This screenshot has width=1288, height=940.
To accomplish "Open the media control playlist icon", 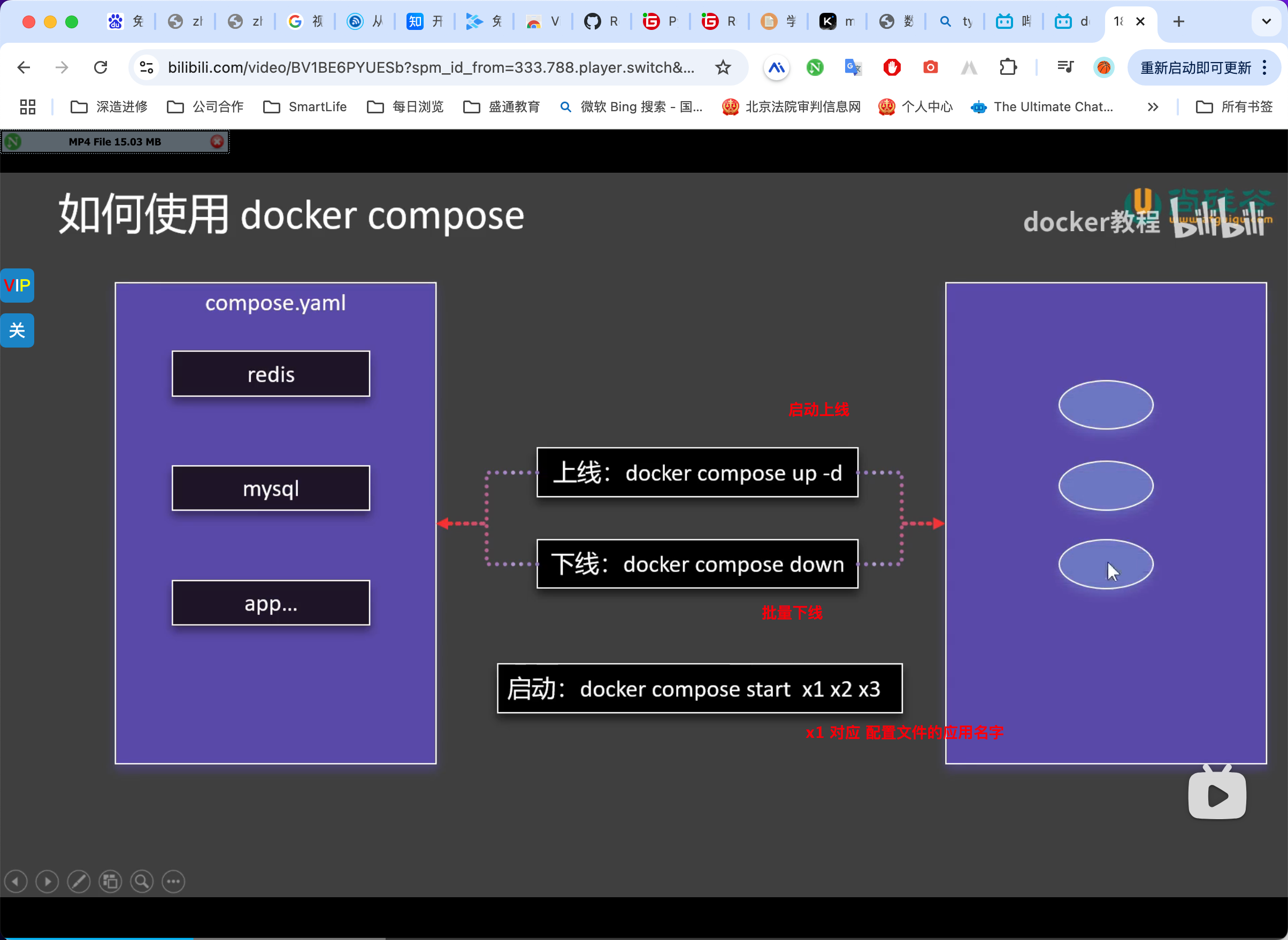I will pyautogui.click(x=1065, y=68).
